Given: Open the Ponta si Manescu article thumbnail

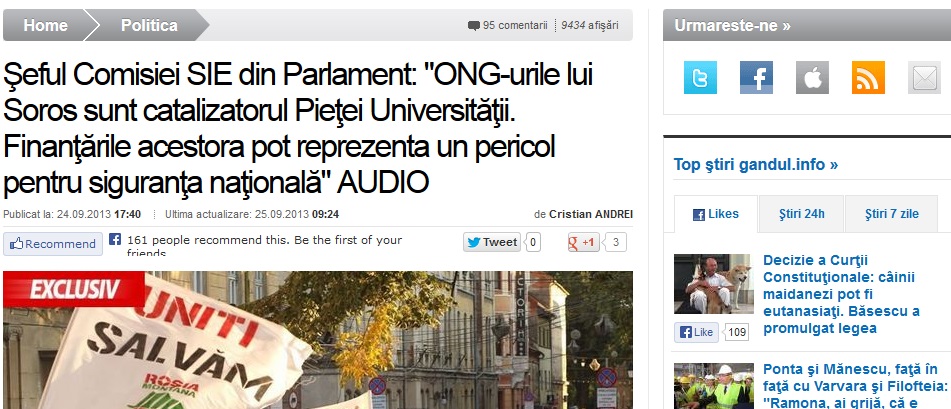Looking at the screenshot, I should [x=713, y=386].
